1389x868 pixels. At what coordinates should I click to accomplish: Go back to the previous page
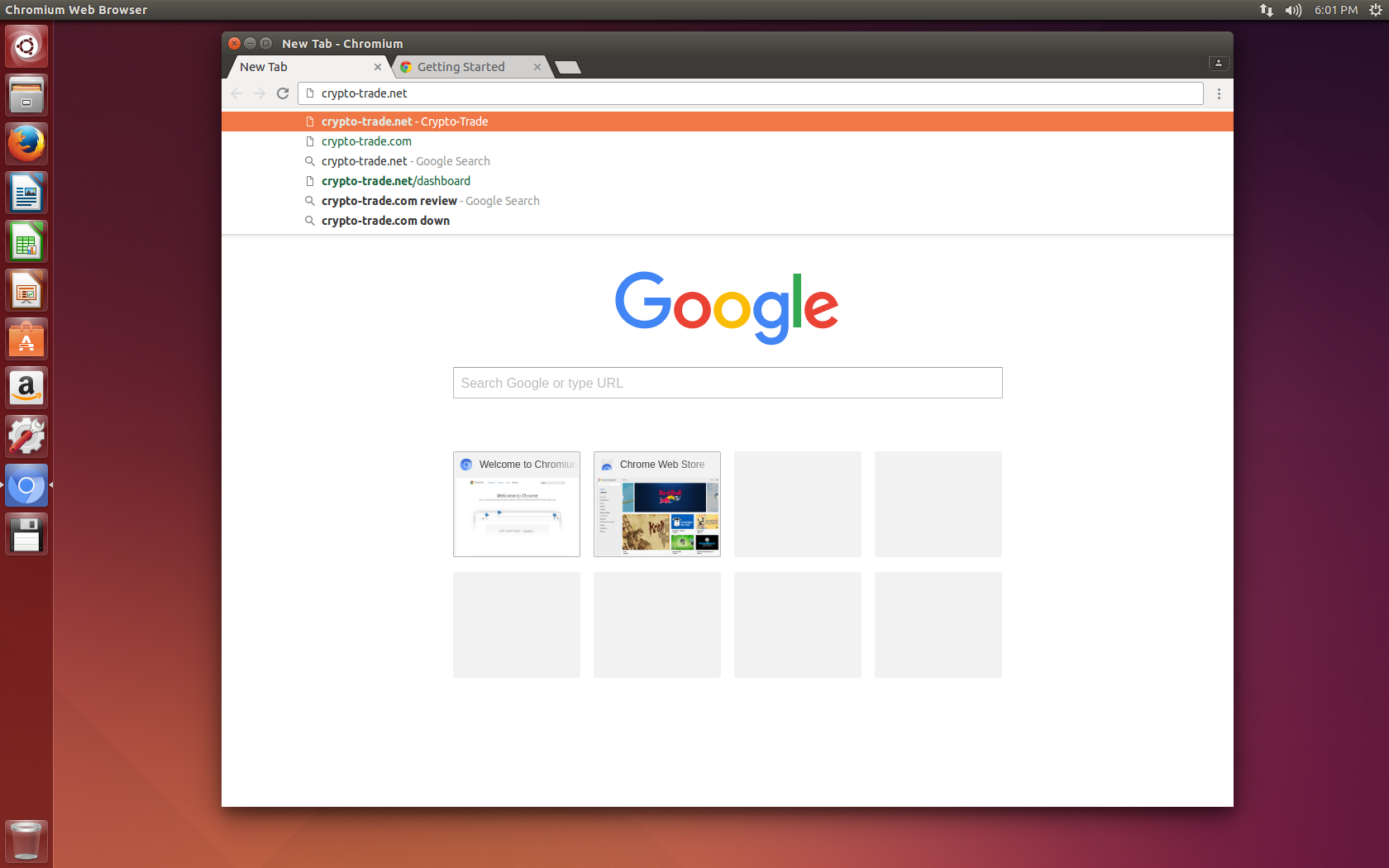tap(236, 93)
